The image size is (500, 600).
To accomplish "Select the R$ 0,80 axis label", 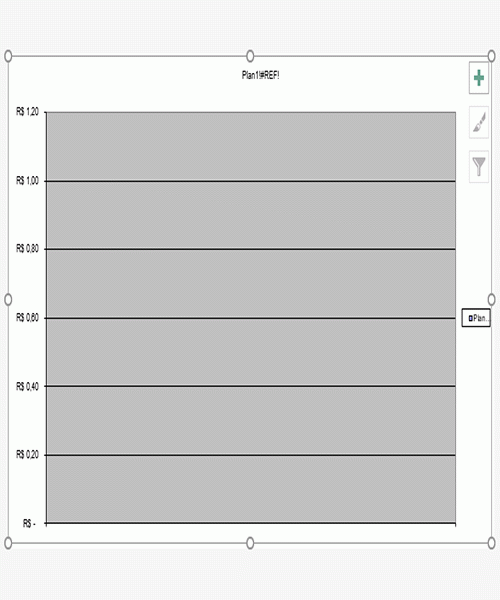I will pyautogui.click(x=27, y=249).
